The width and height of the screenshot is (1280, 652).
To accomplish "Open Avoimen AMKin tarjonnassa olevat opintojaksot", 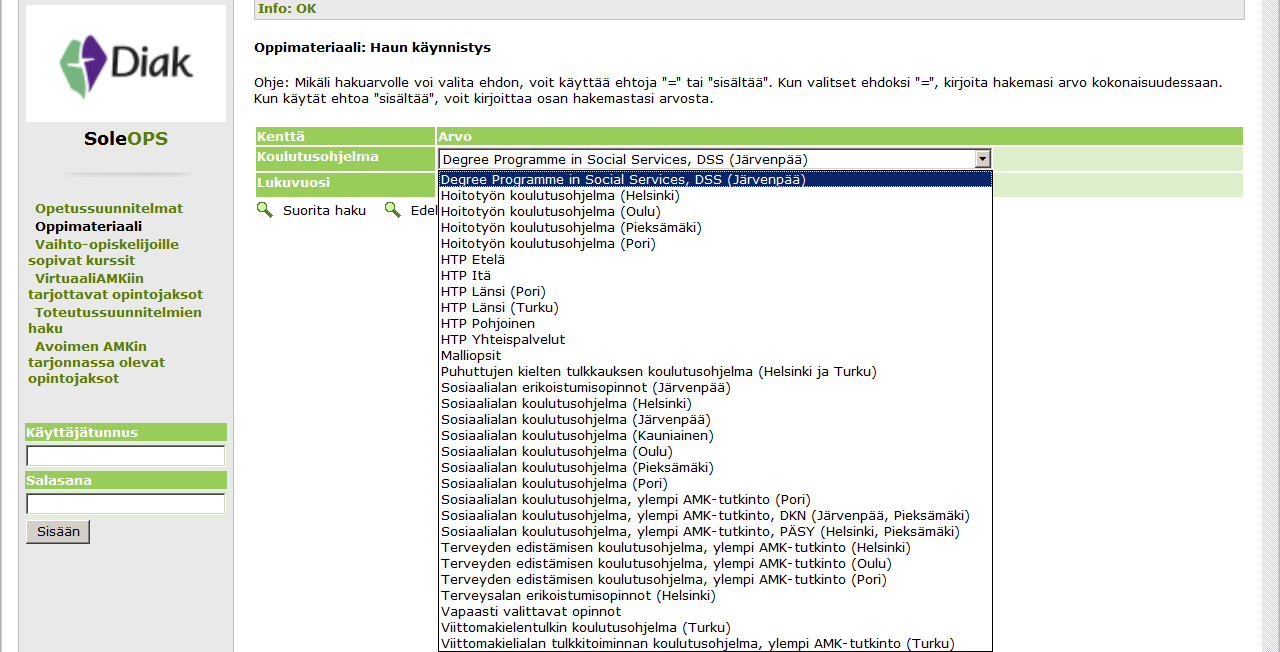I will coord(97,362).
